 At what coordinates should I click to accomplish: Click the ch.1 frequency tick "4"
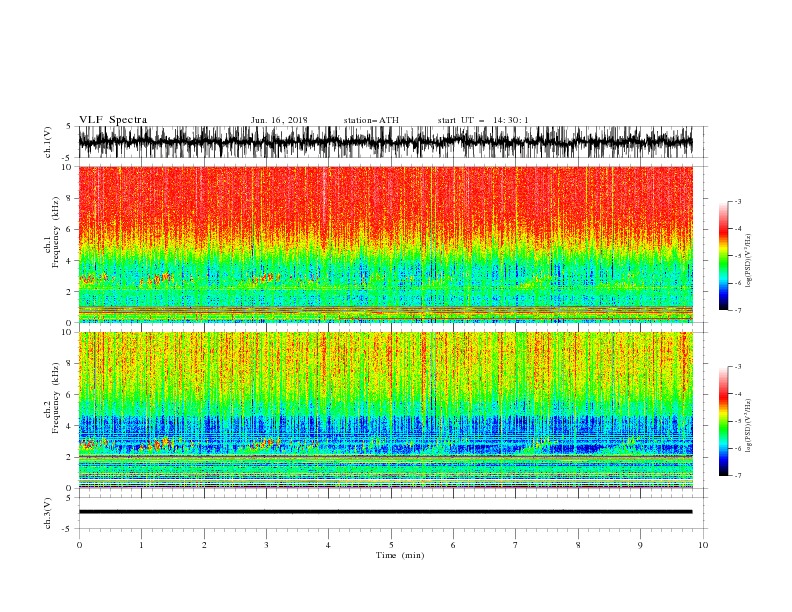(69, 261)
